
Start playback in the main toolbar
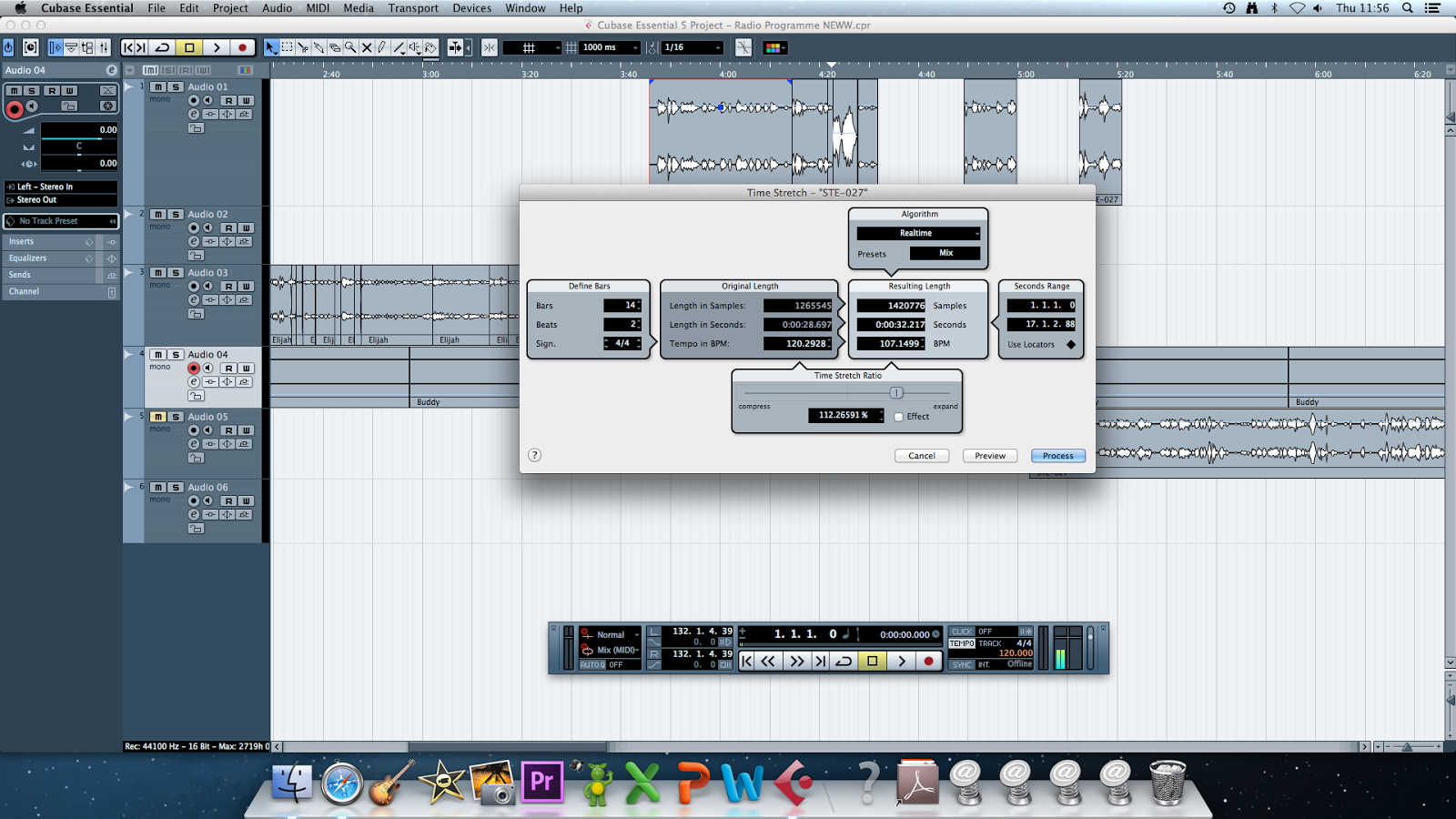coord(217,47)
